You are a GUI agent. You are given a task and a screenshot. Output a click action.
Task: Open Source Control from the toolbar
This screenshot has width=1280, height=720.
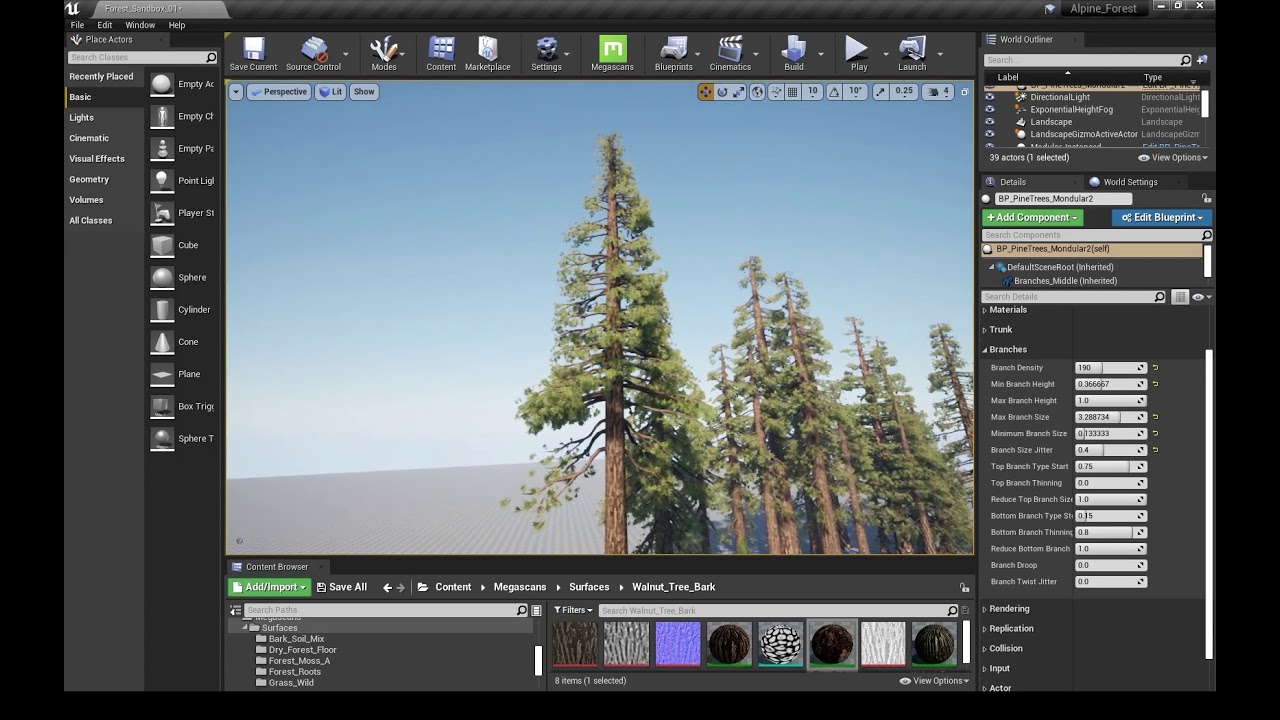[x=313, y=54]
